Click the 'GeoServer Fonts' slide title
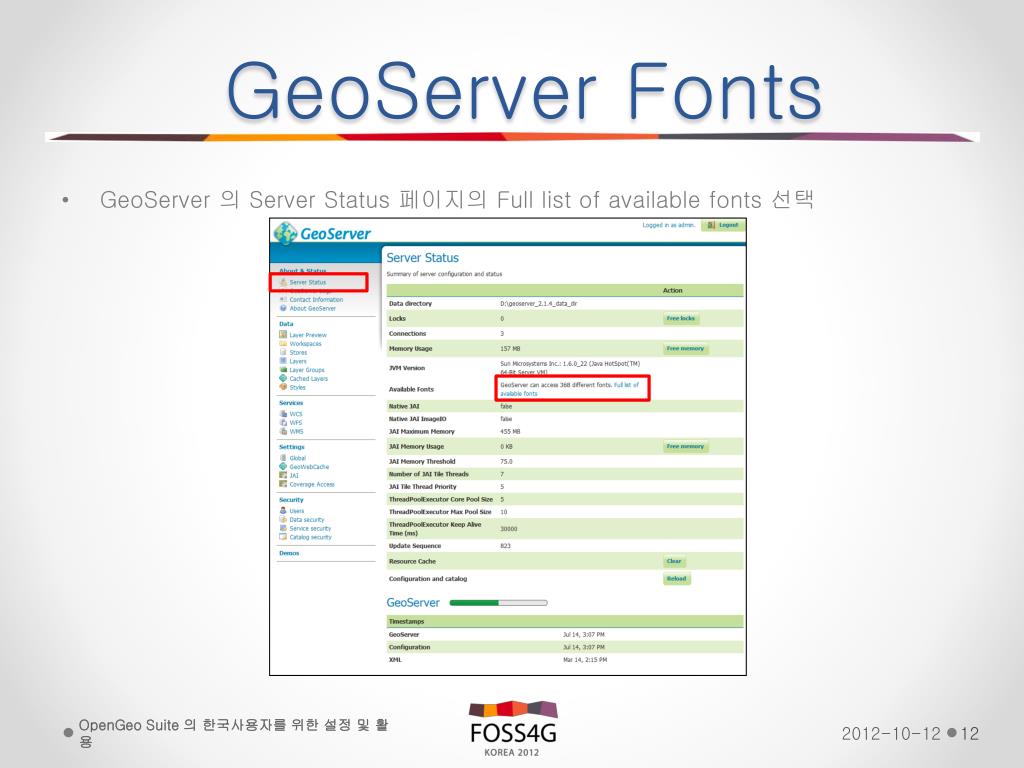This screenshot has height=768, width=1024. [x=524, y=91]
